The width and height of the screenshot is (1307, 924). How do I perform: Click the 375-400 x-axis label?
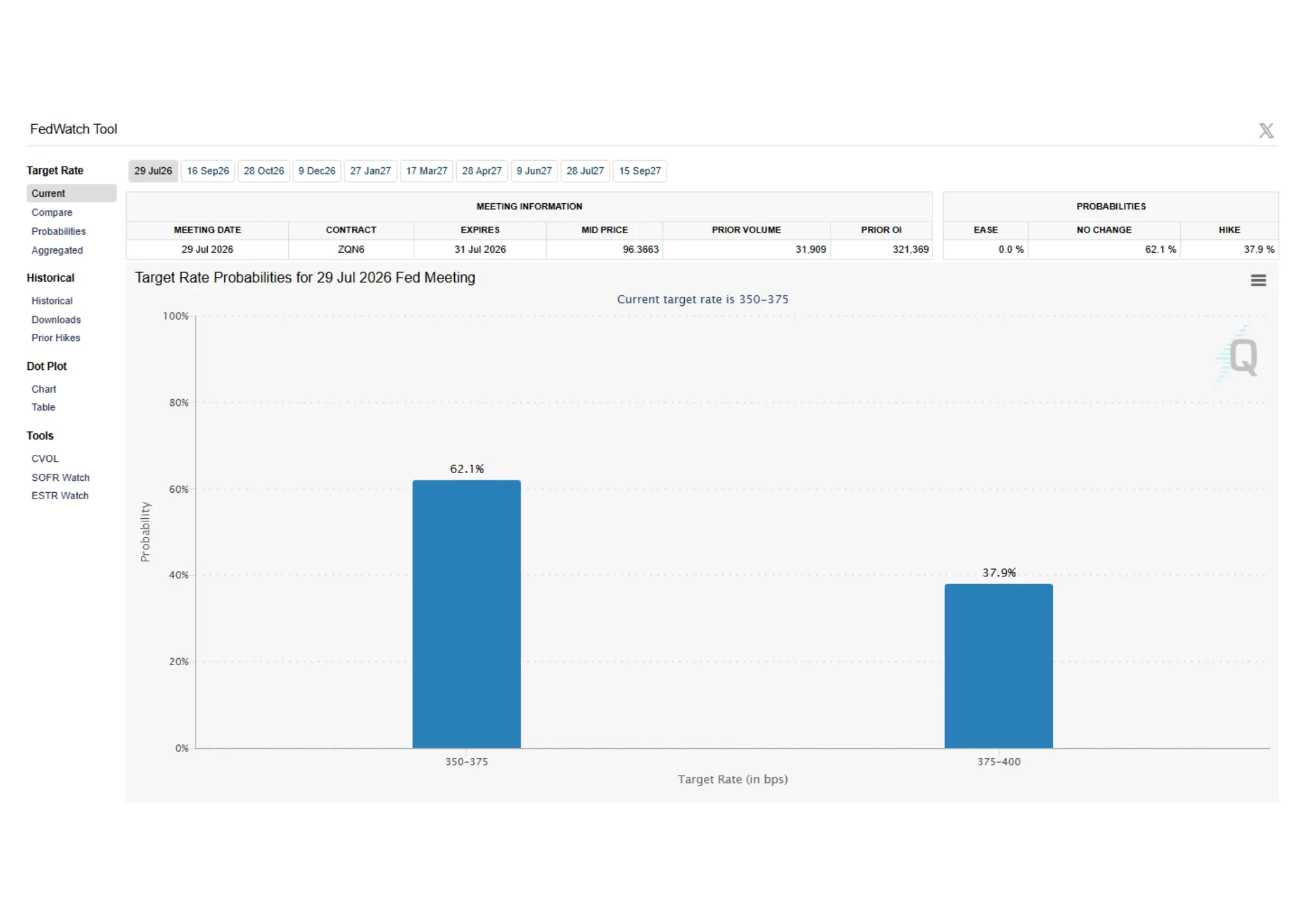[999, 762]
